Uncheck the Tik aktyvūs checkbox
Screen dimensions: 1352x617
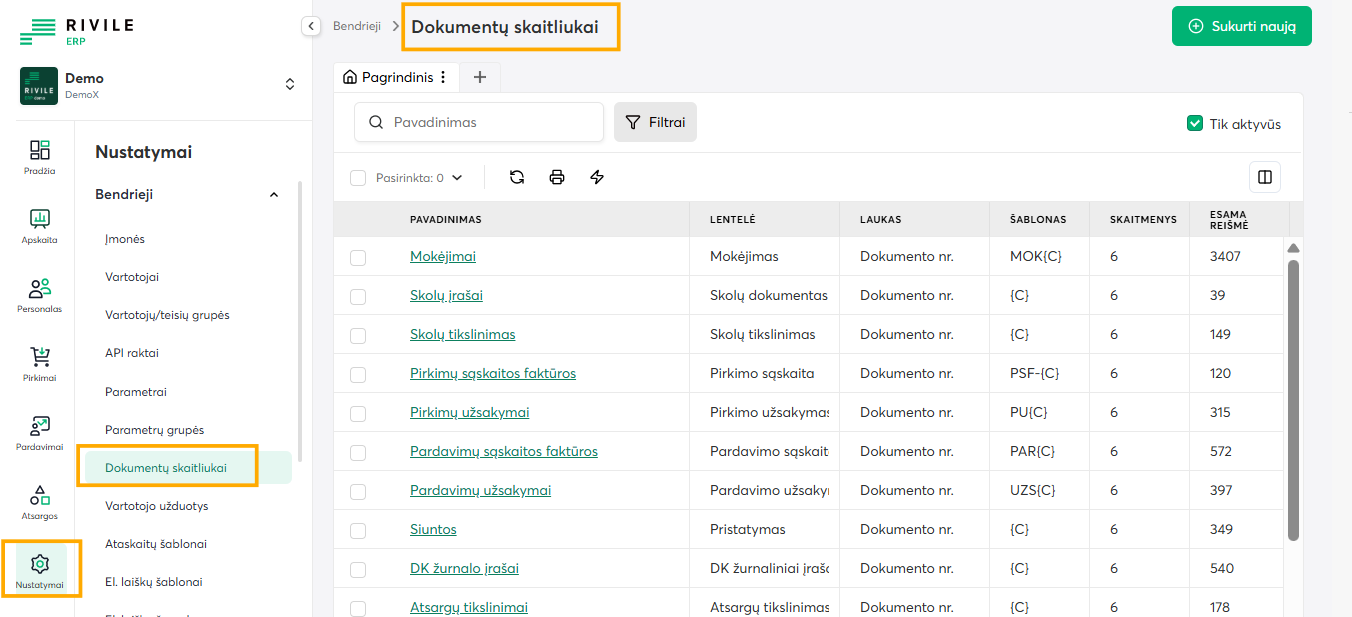point(1194,124)
